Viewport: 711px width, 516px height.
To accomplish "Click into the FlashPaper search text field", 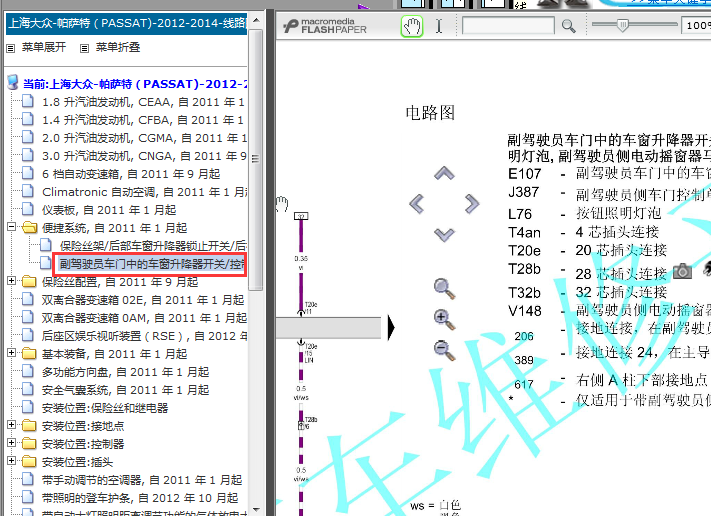I will [x=508, y=25].
